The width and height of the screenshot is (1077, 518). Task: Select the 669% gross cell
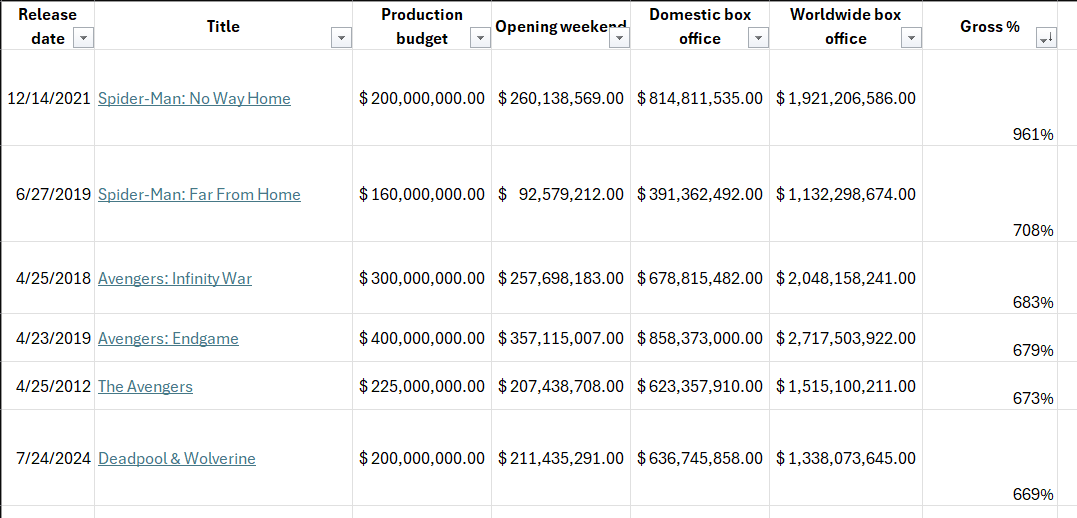(990, 458)
